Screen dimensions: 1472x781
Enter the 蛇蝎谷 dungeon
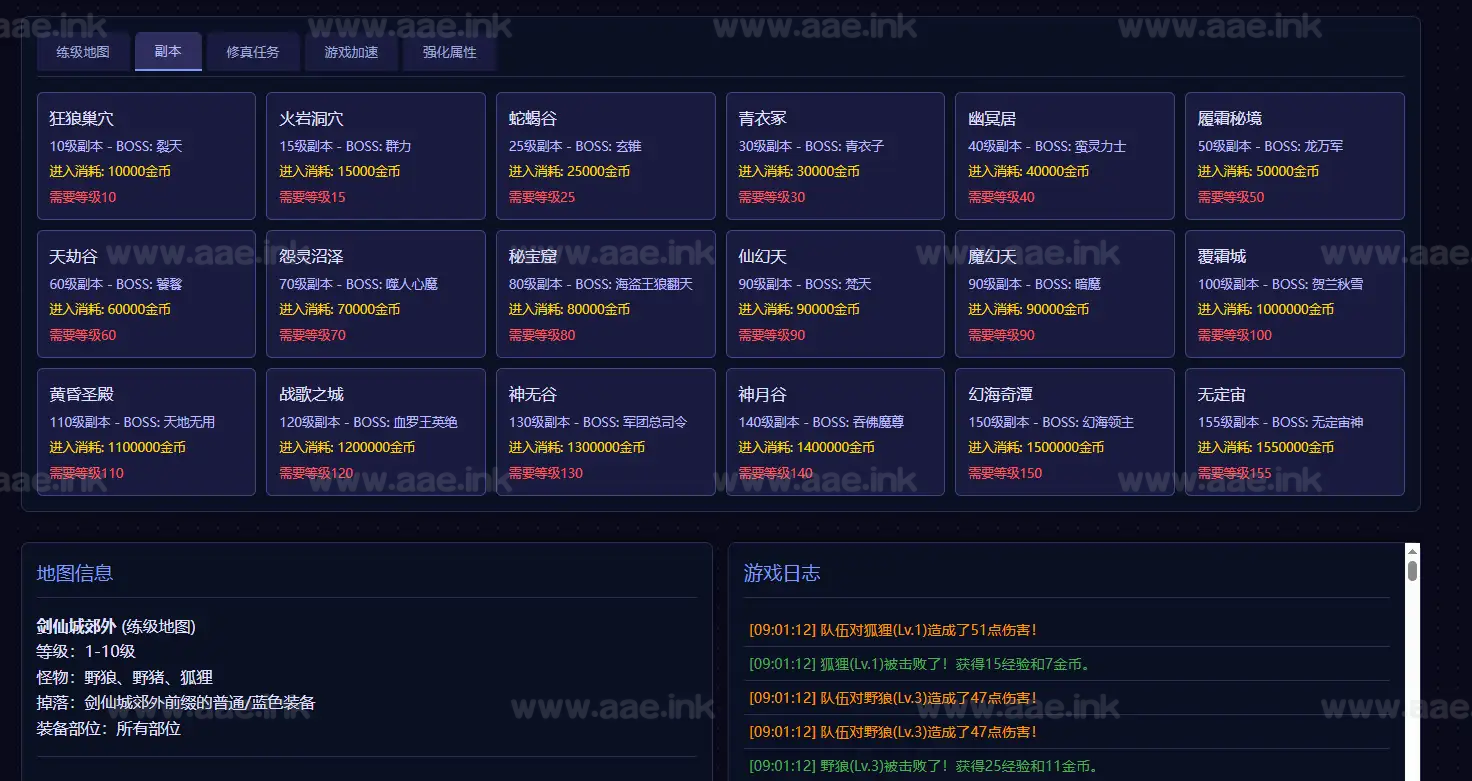605,155
